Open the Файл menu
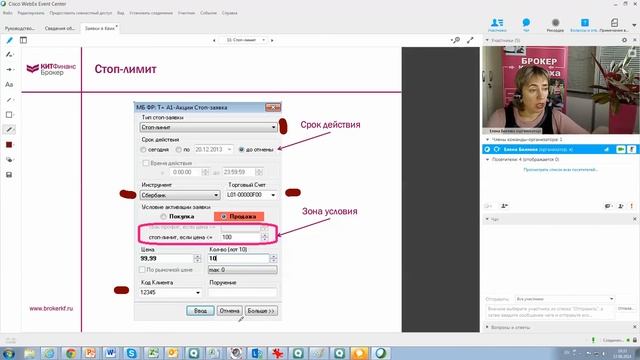Image resolution: width=640 pixels, height=360 pixels. coord(8,13)
